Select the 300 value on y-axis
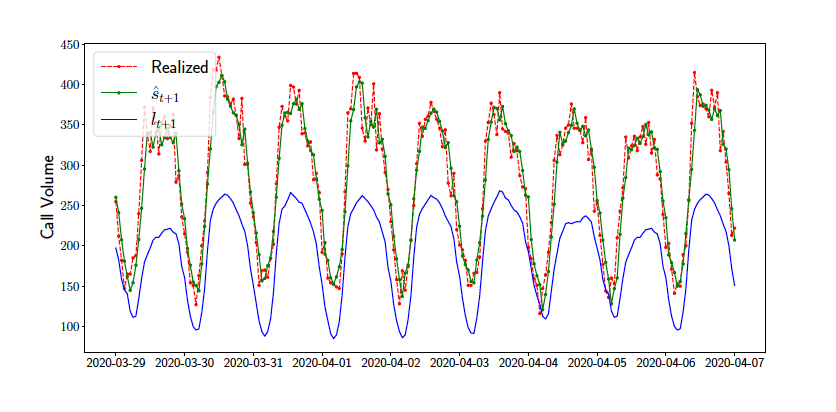836x412 pixels. click(69, 166)
